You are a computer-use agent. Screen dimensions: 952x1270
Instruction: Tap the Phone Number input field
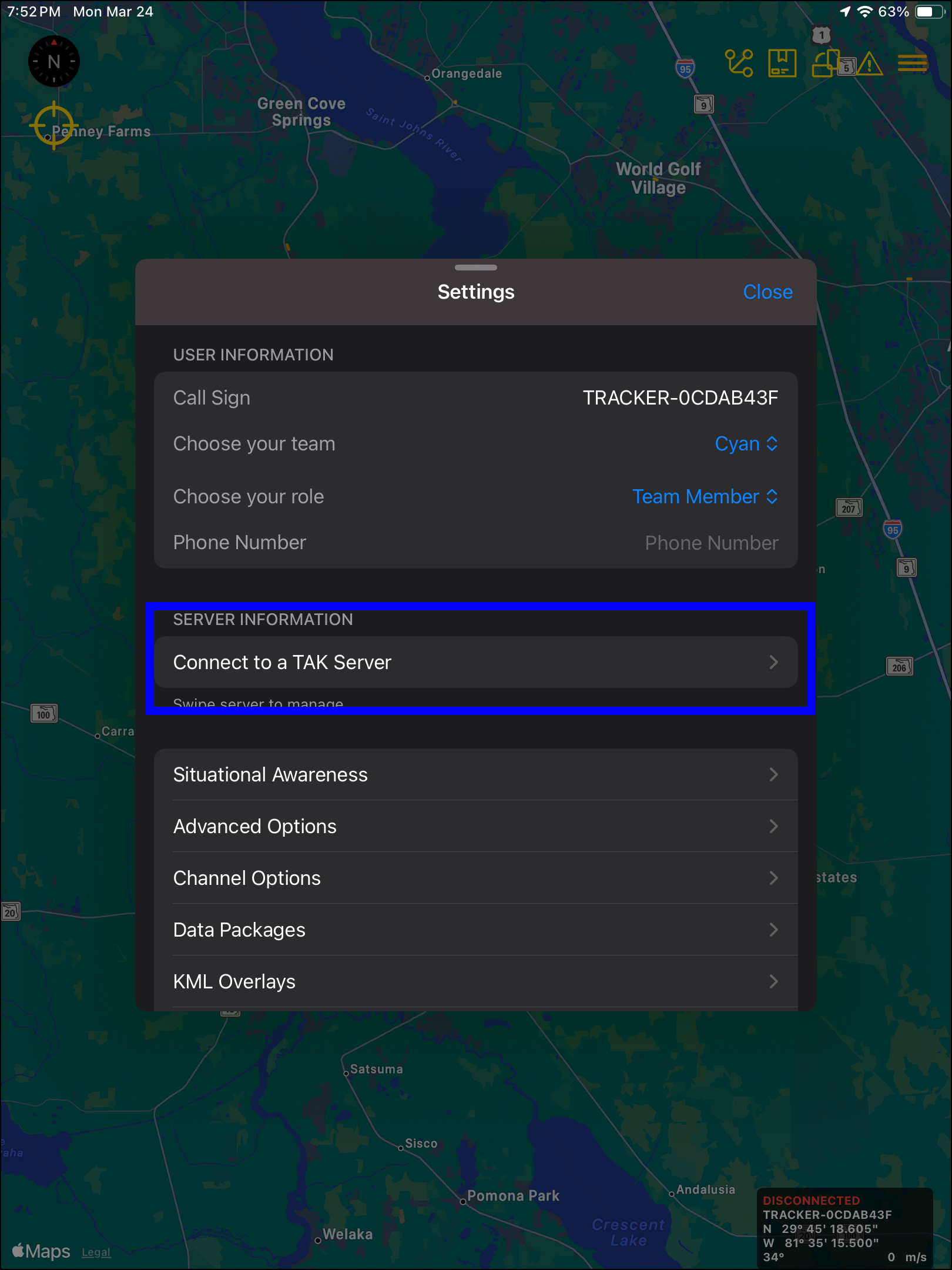711,543
